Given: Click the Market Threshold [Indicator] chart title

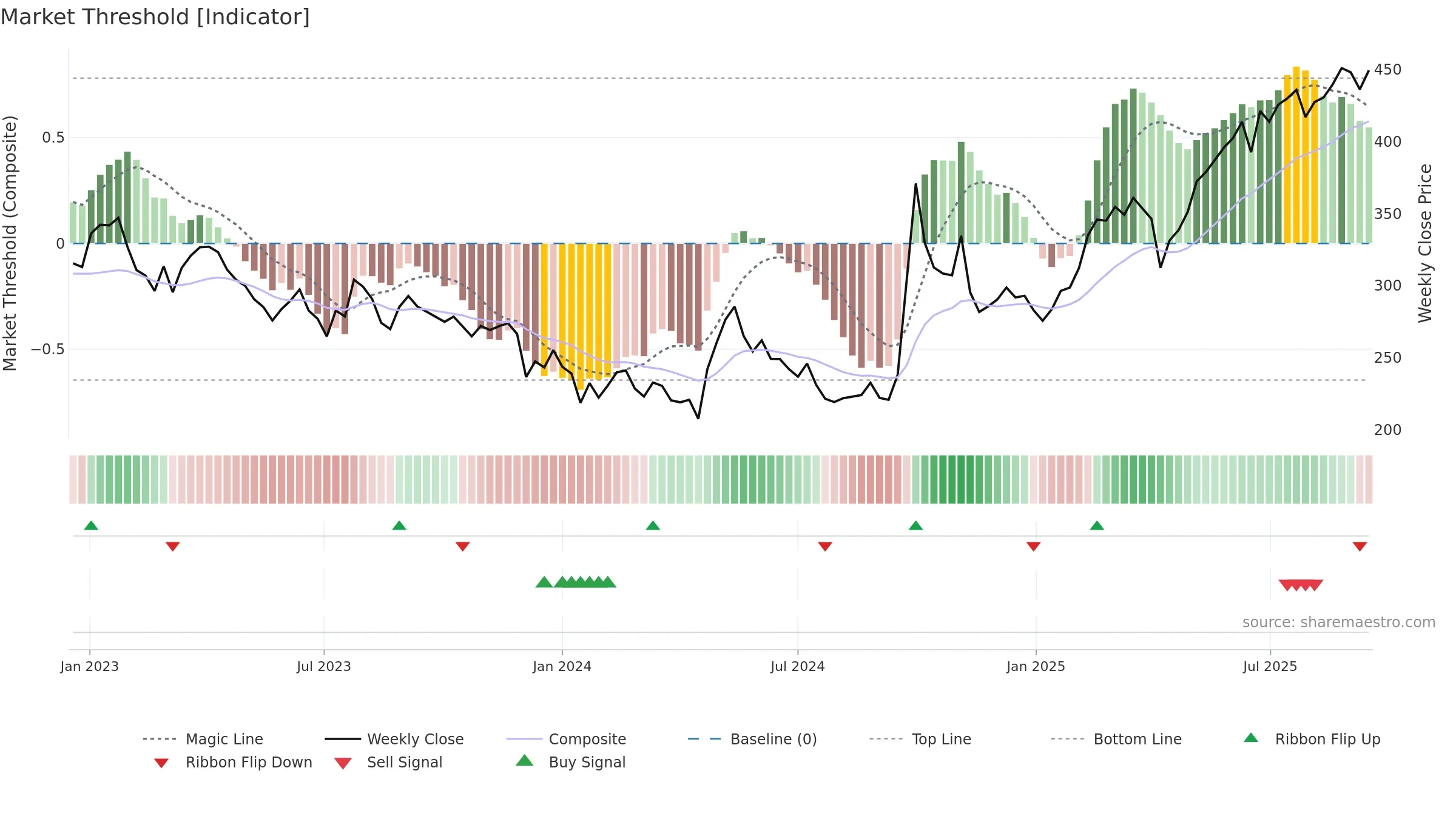Looking at the screenshot, I should (155, 17).
